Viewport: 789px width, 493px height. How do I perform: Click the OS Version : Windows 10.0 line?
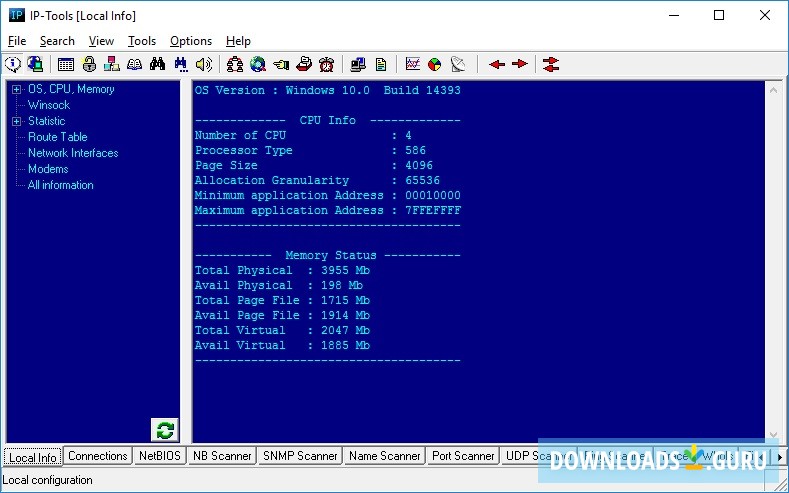coord(328,91)
